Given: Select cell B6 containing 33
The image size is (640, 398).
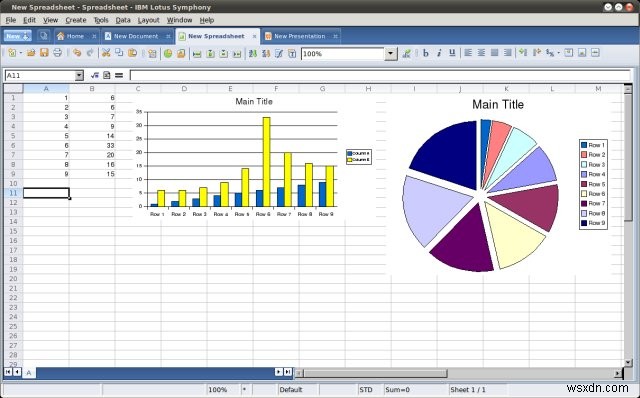Looking at the screenshot, I should click(x=92, y=145).
